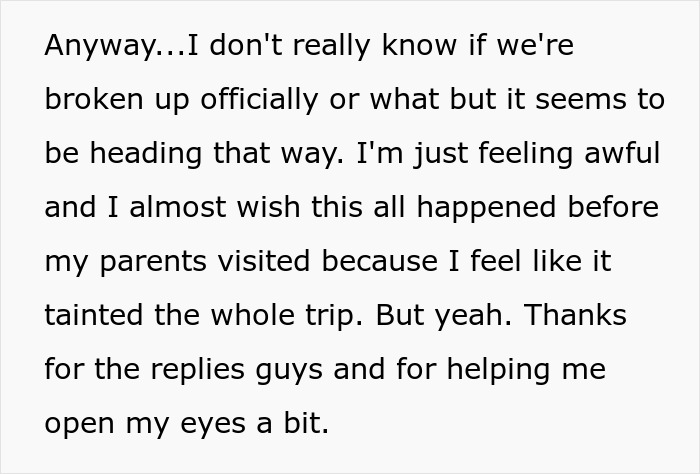Click the word "because" in the paragraph

[x=379, y=261]
